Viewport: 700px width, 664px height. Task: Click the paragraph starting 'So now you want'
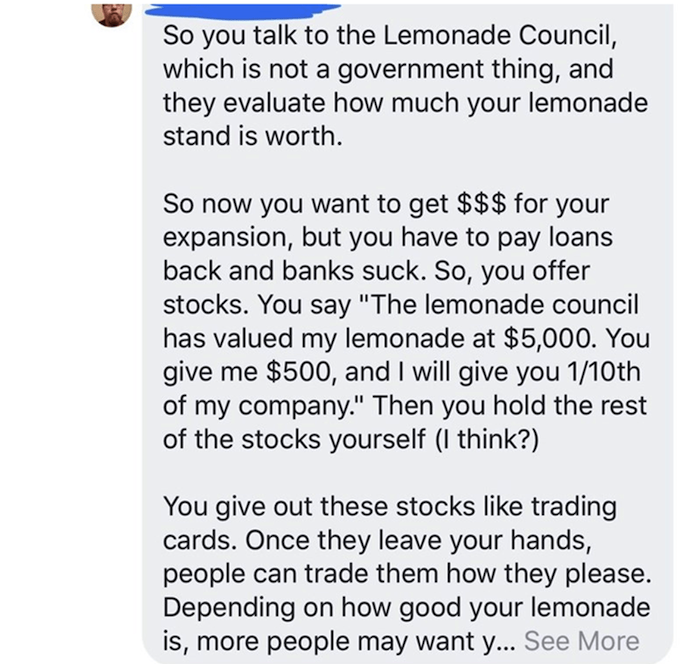pyautogui.click(x=406, y=321)
